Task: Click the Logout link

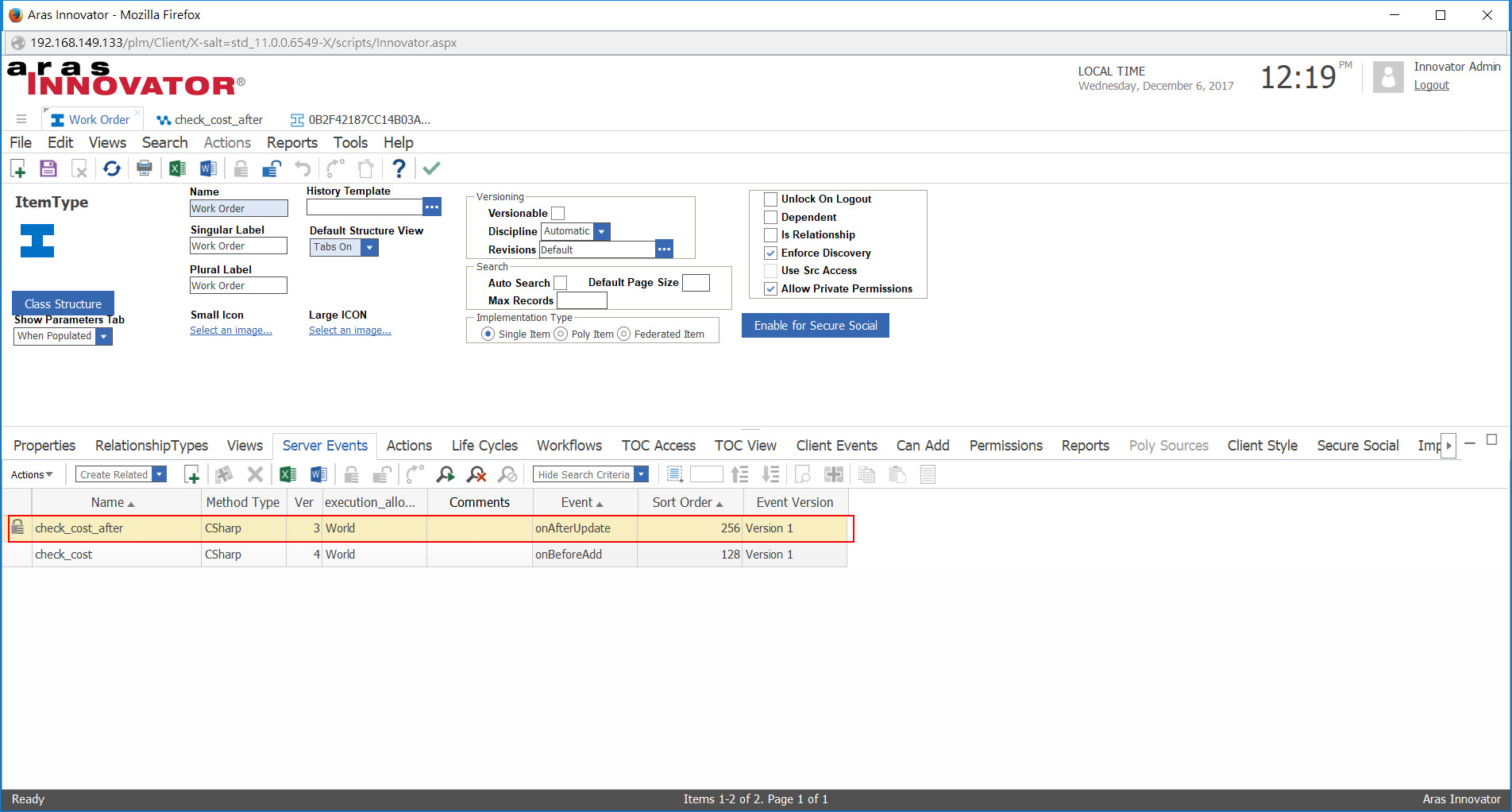Action: click(1431, 85)
